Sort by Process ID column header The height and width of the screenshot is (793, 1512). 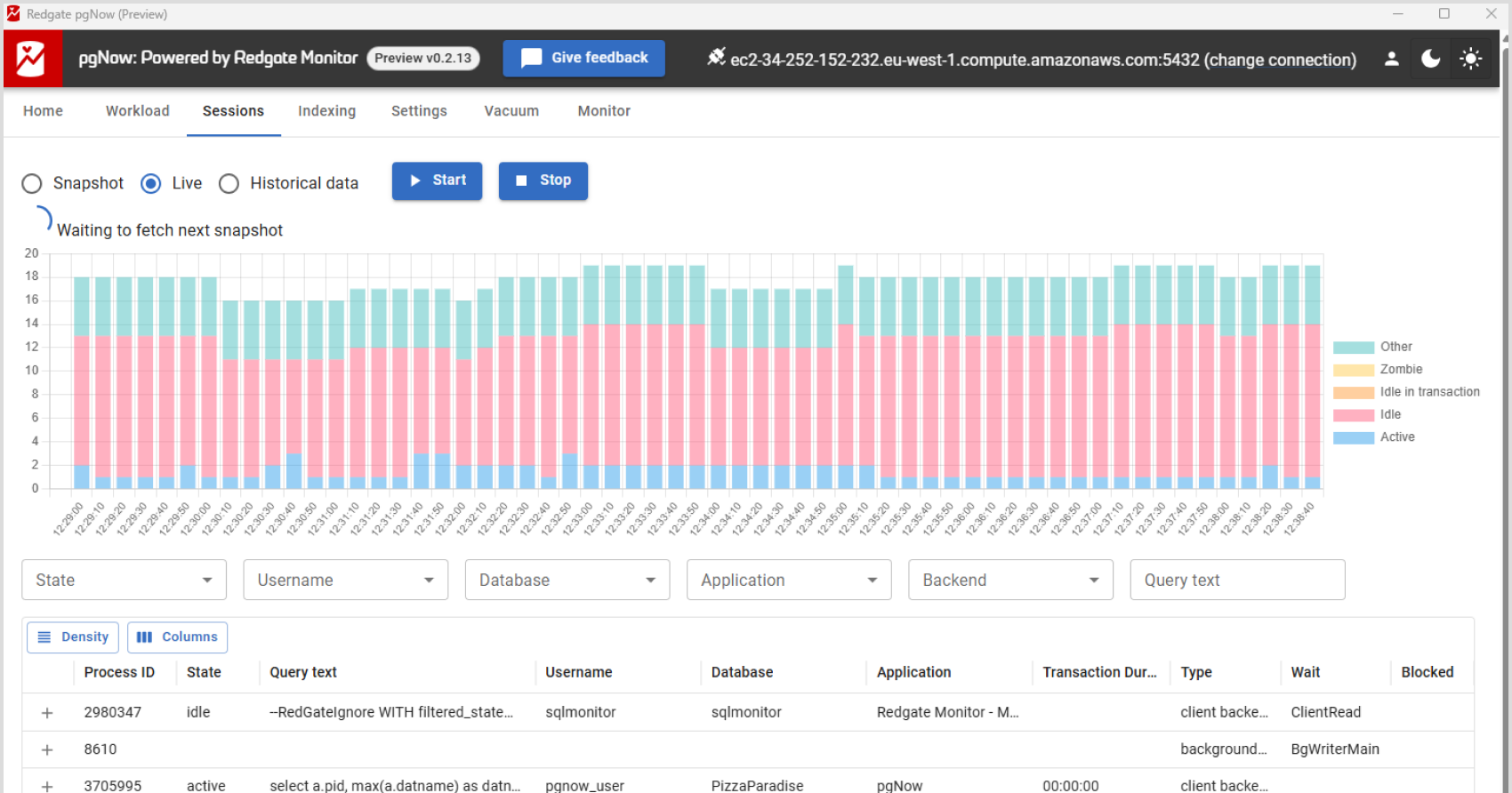click(x=119, y=672)
